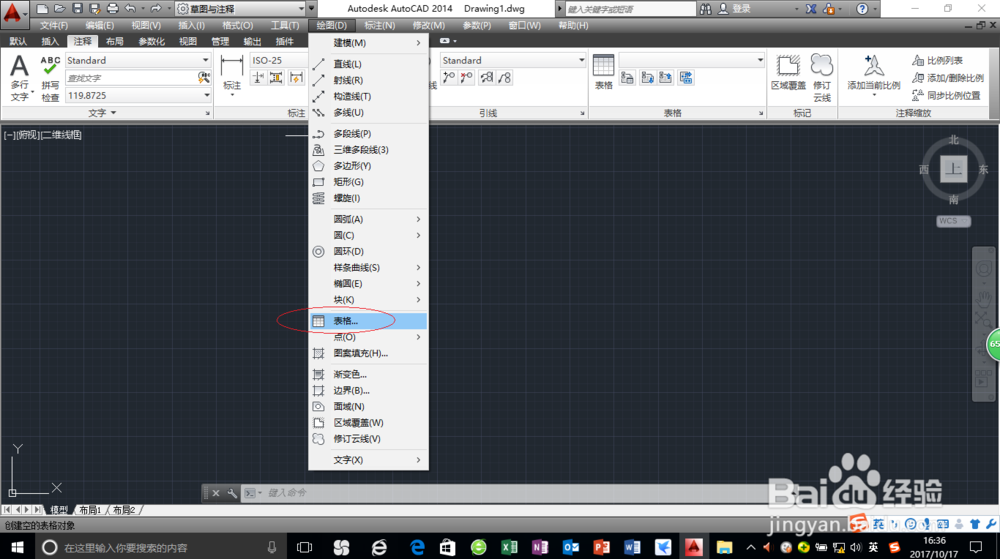Open the Autodesk Exchange X icon

(x=811, y=9)
